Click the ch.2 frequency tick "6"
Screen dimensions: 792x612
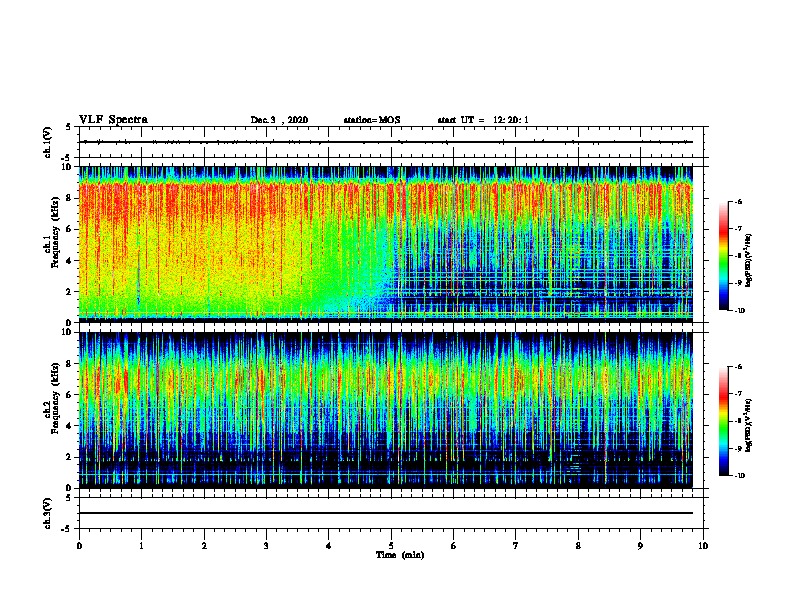tap(69, 395)
